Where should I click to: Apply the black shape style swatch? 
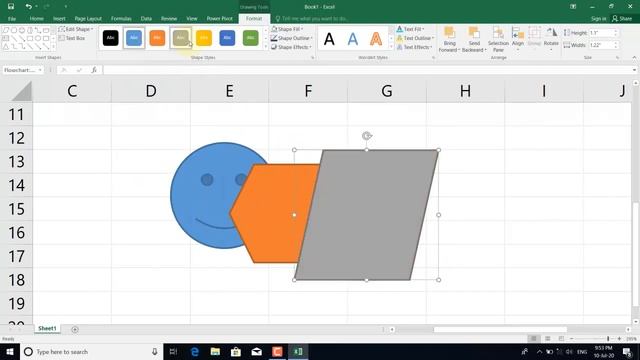point(111,38)
